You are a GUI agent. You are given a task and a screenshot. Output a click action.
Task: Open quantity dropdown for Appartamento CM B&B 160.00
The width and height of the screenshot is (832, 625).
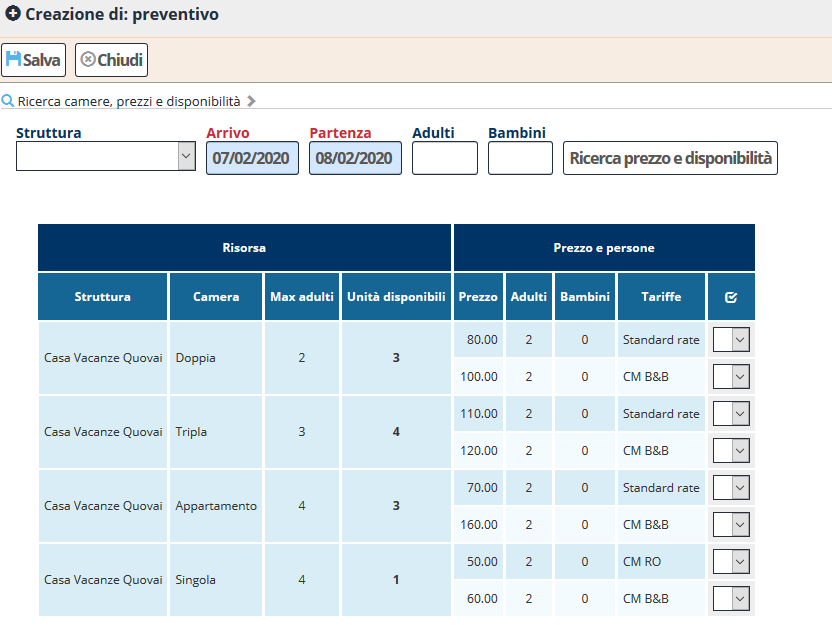(x=731, y=524)
